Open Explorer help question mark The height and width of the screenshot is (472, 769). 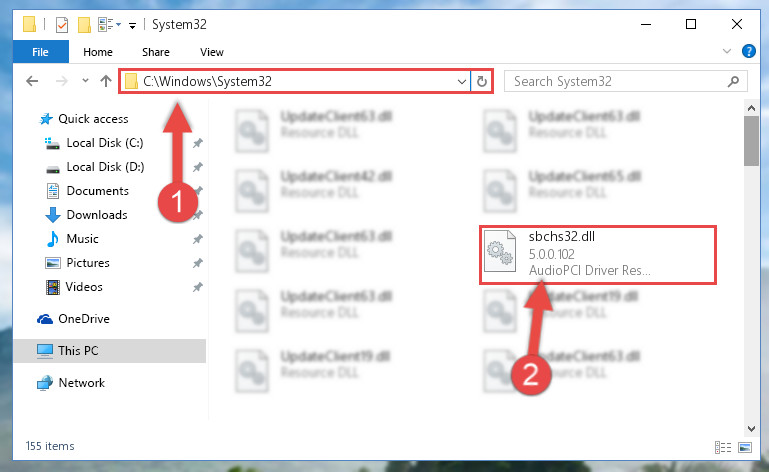pos(748,51)
